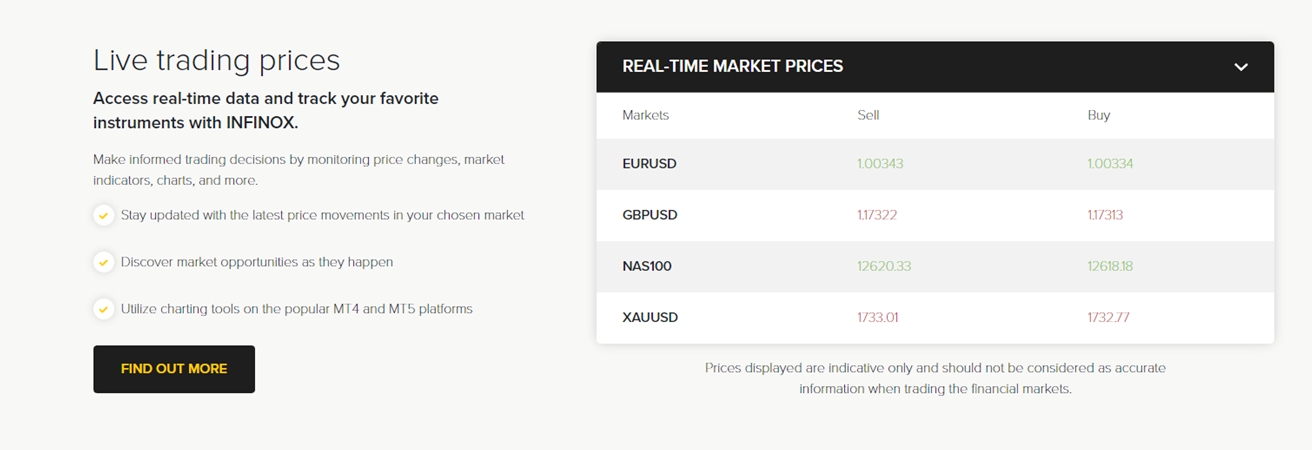1312x450 pixels.
Task: Click checkmark icon beside 'Stay updated' bullet
Action: 103,215
